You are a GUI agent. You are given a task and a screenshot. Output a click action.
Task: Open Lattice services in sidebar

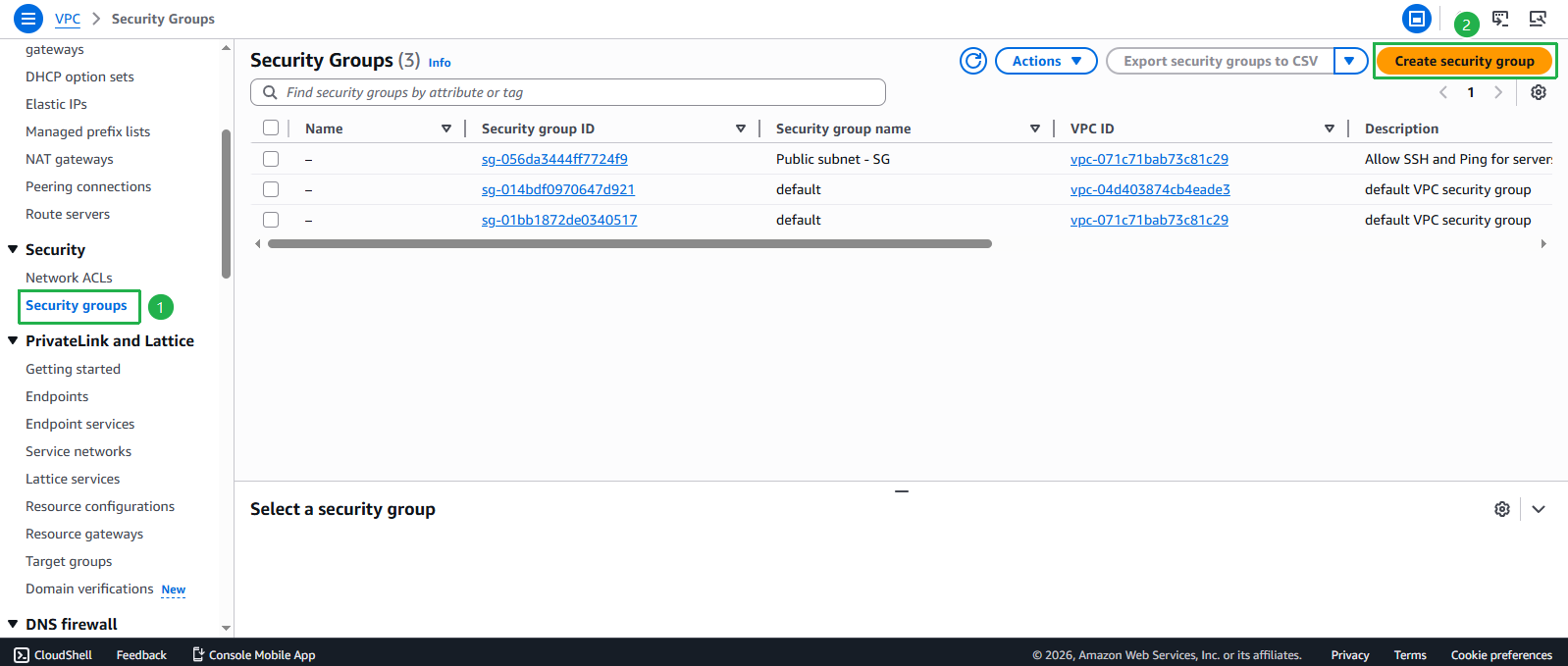(x=73, y=479)
